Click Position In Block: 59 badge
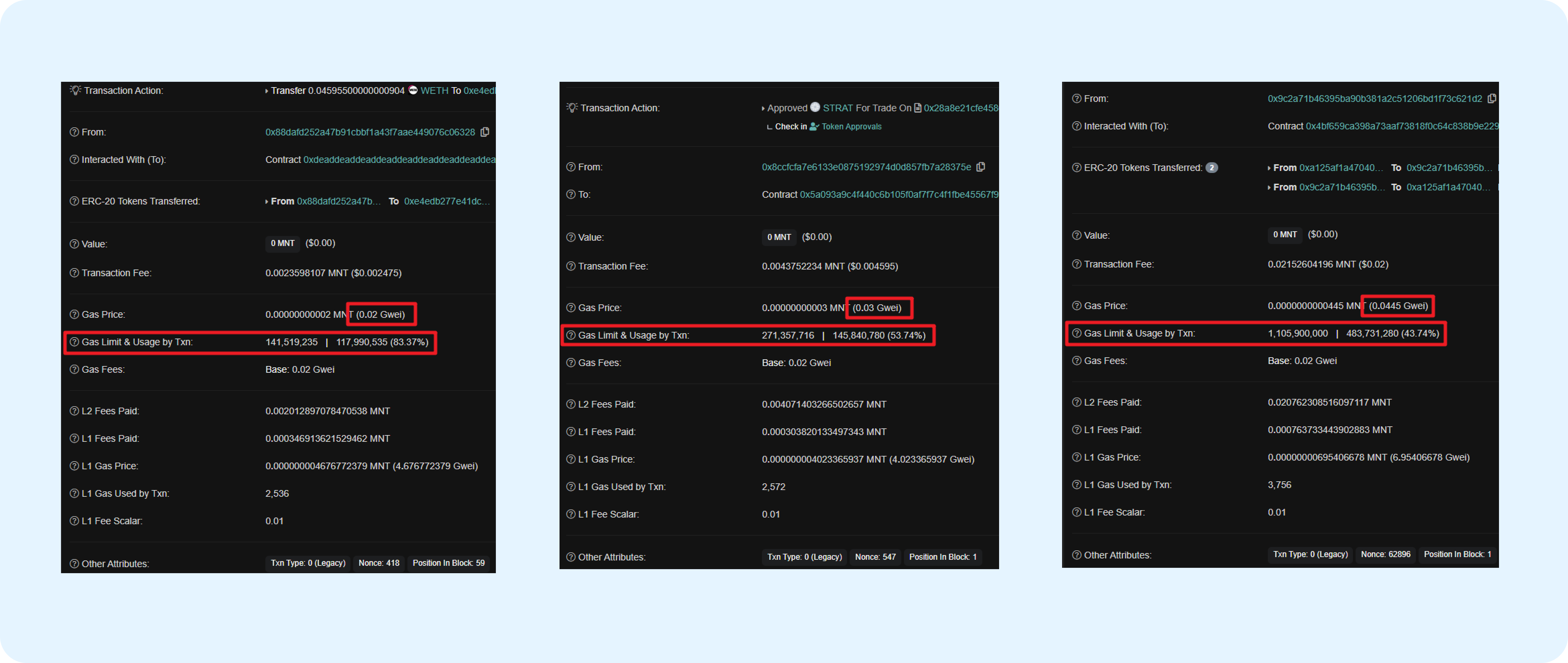 click(449, 563)
